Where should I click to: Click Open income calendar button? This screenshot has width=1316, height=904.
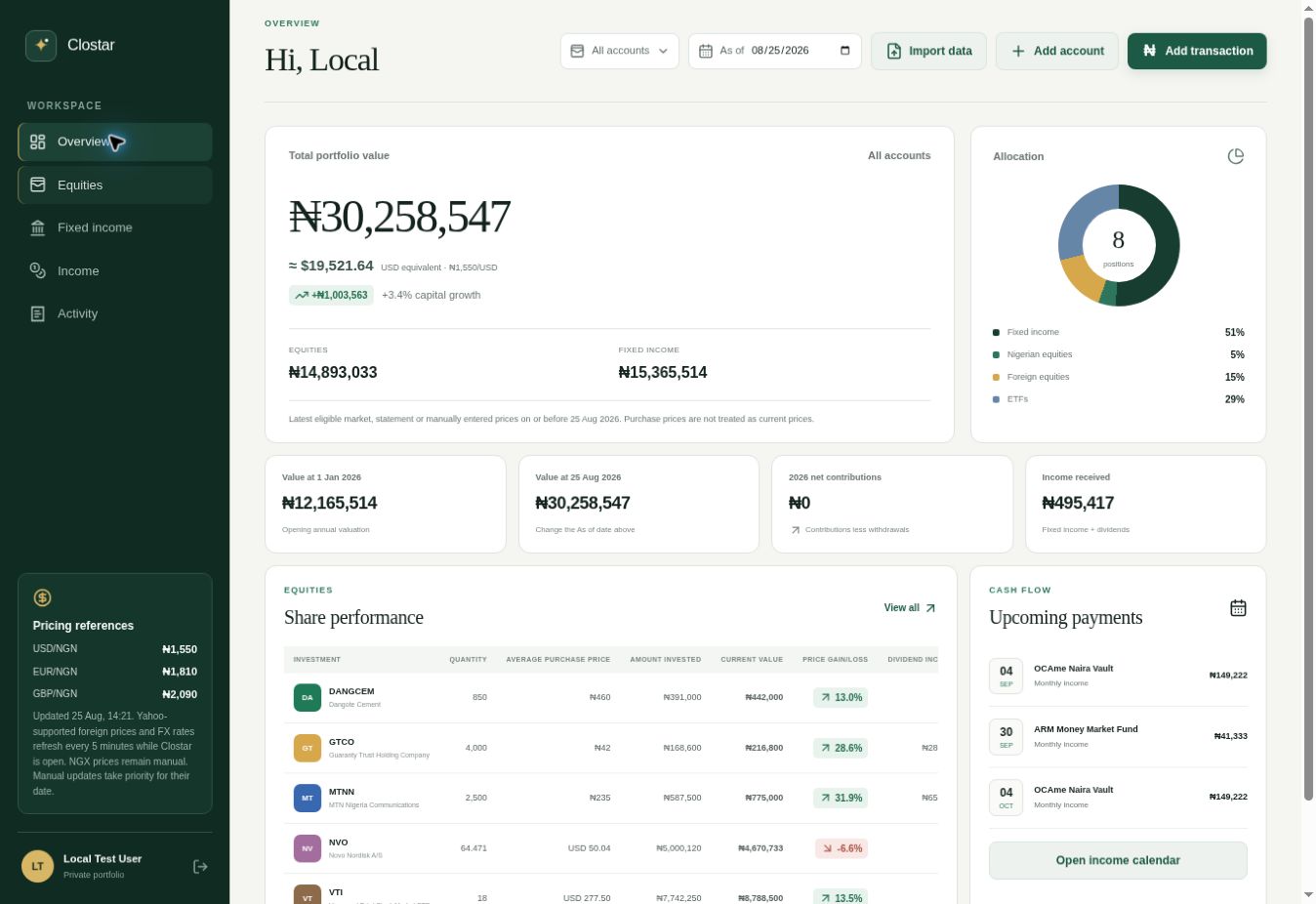pyautogui.click(x=1118, y=860)
